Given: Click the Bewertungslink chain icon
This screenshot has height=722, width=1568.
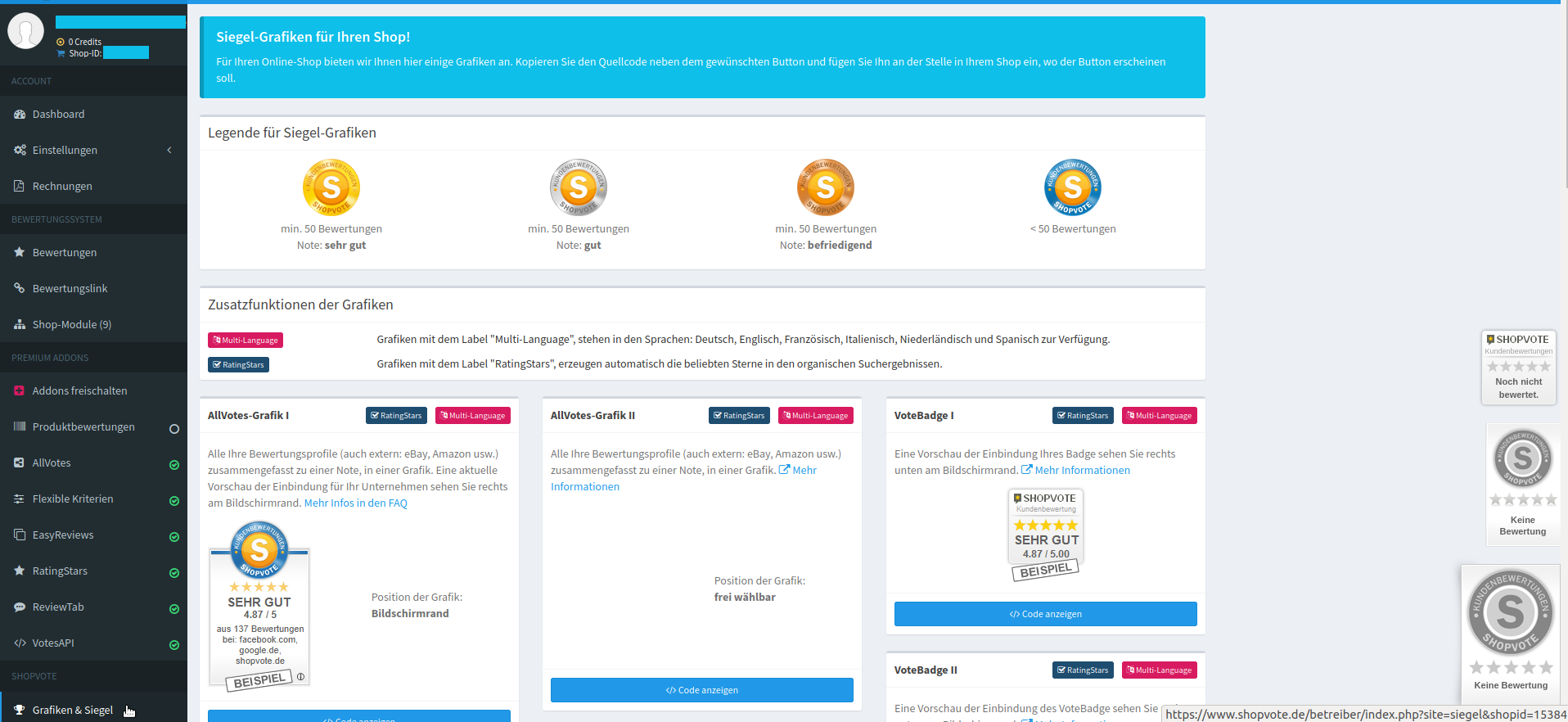Looking at the screenshot, I should coord(20,289).
